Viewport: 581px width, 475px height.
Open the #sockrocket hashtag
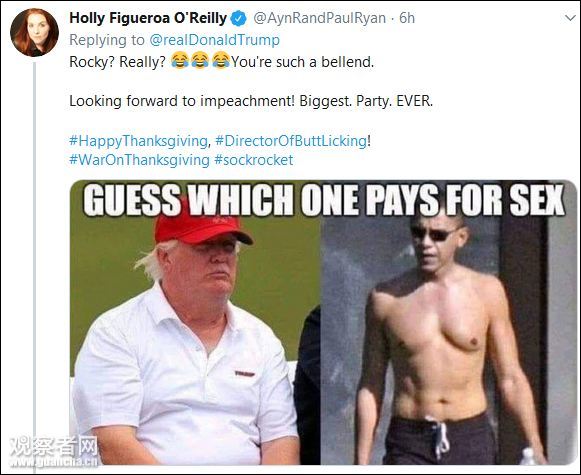click(x=253, y=160)
